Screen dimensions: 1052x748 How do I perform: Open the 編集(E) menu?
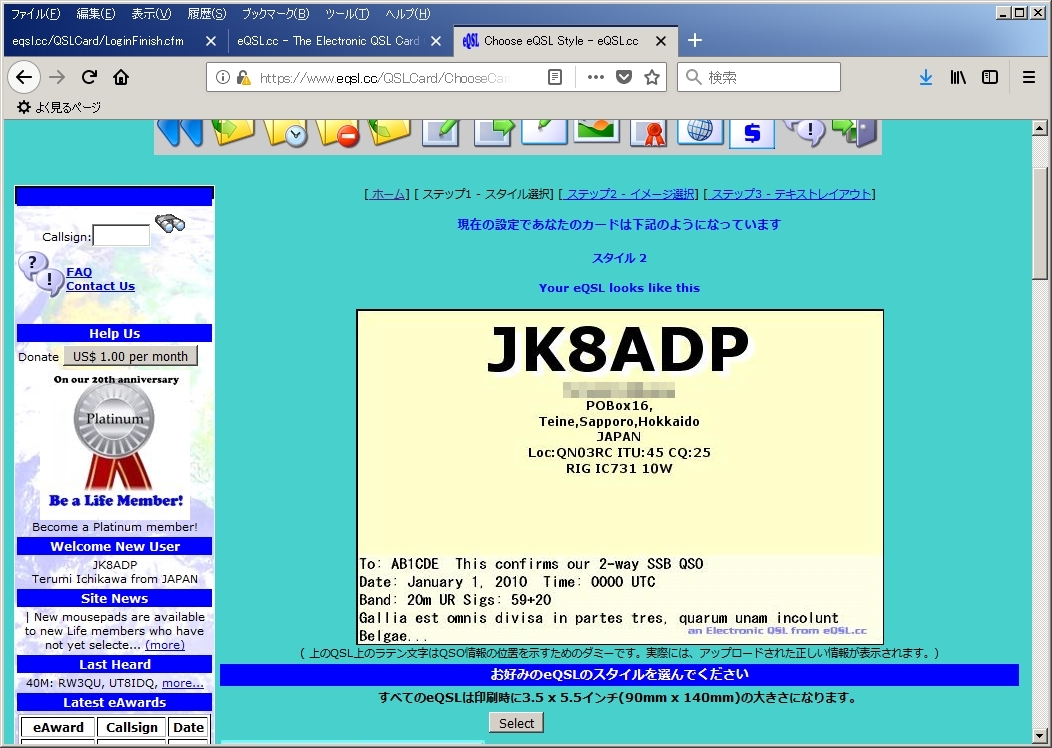[x=96, y=13]
